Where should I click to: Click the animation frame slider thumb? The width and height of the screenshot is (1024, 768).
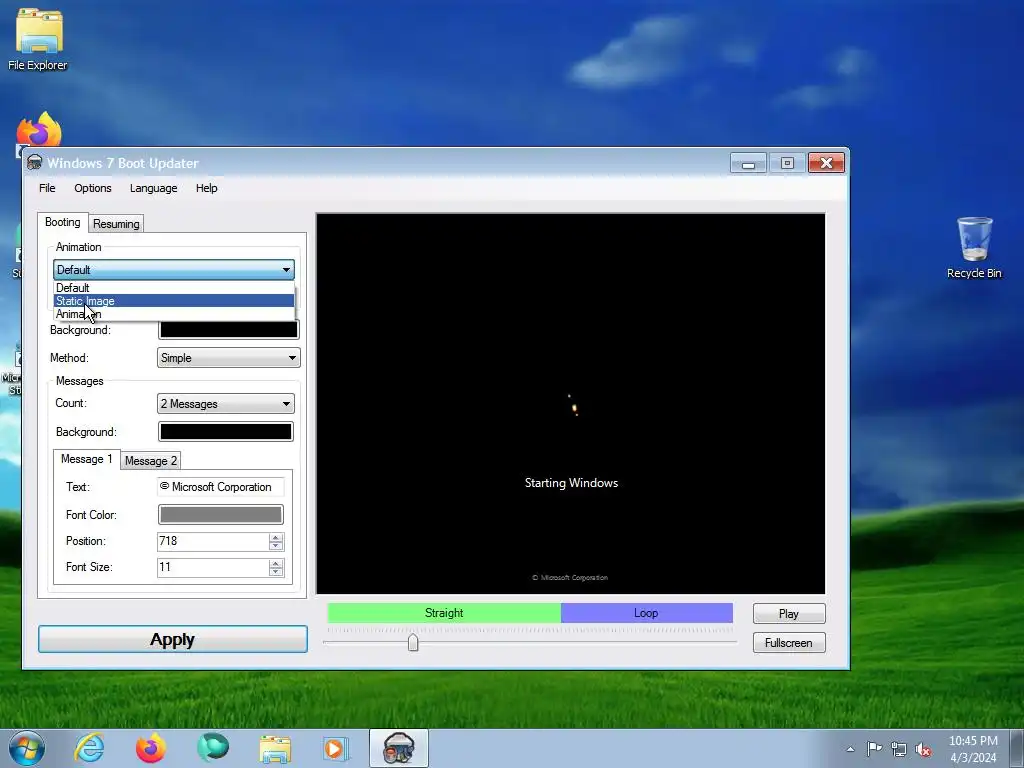point(413,643)
